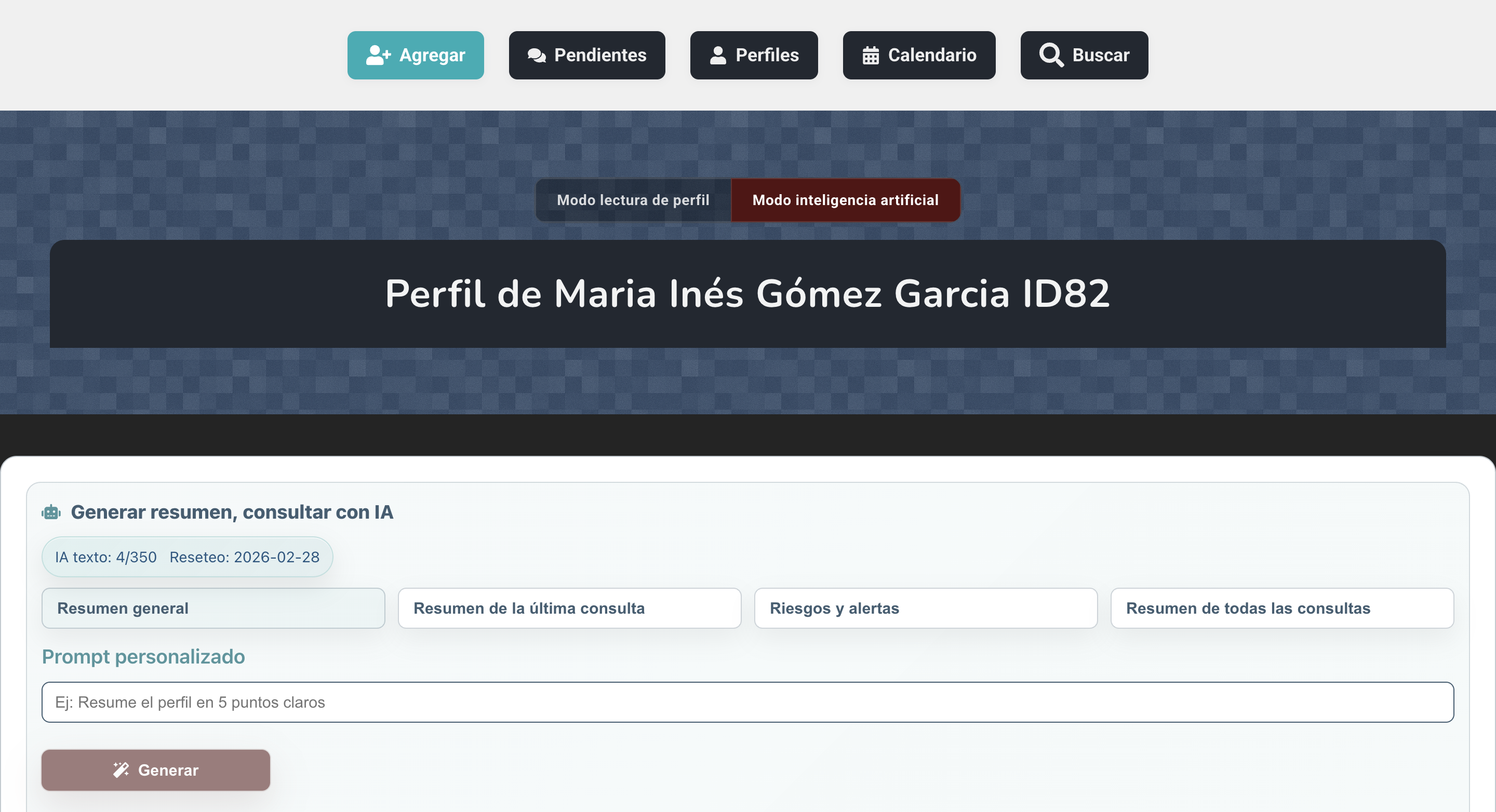The height and width of the screenshot is (812, 1496).
Task: Click the custom prompt text field
Action: tap(748, 702)
